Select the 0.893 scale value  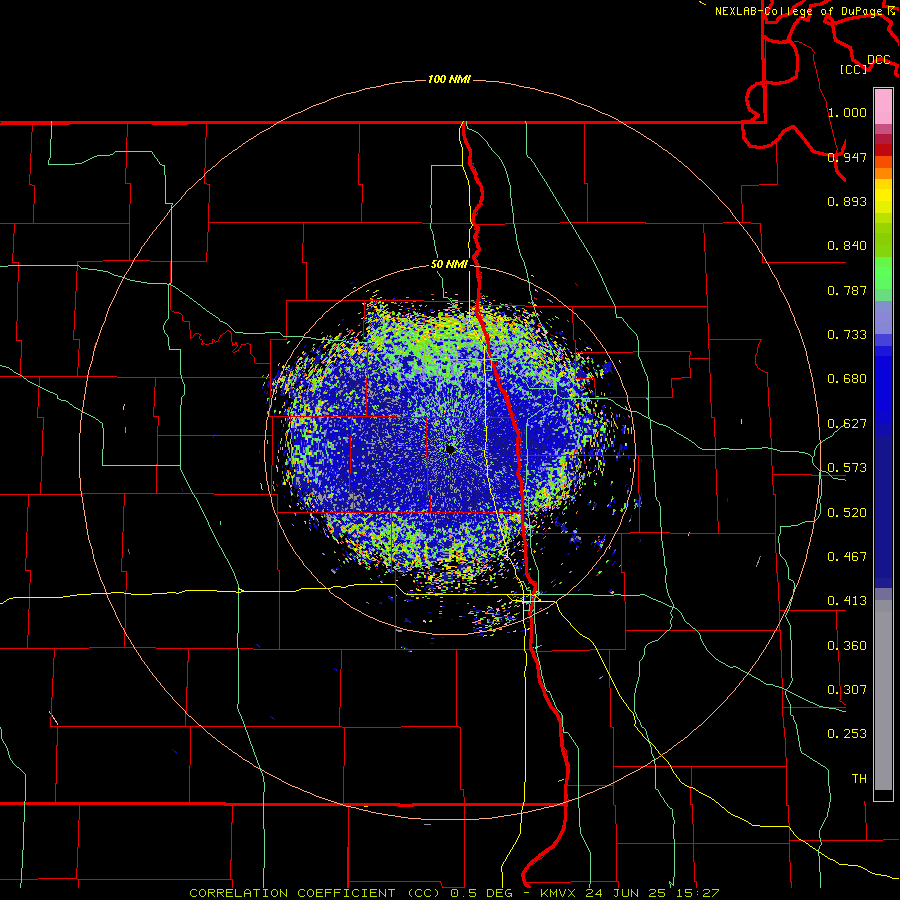[847, 201]
